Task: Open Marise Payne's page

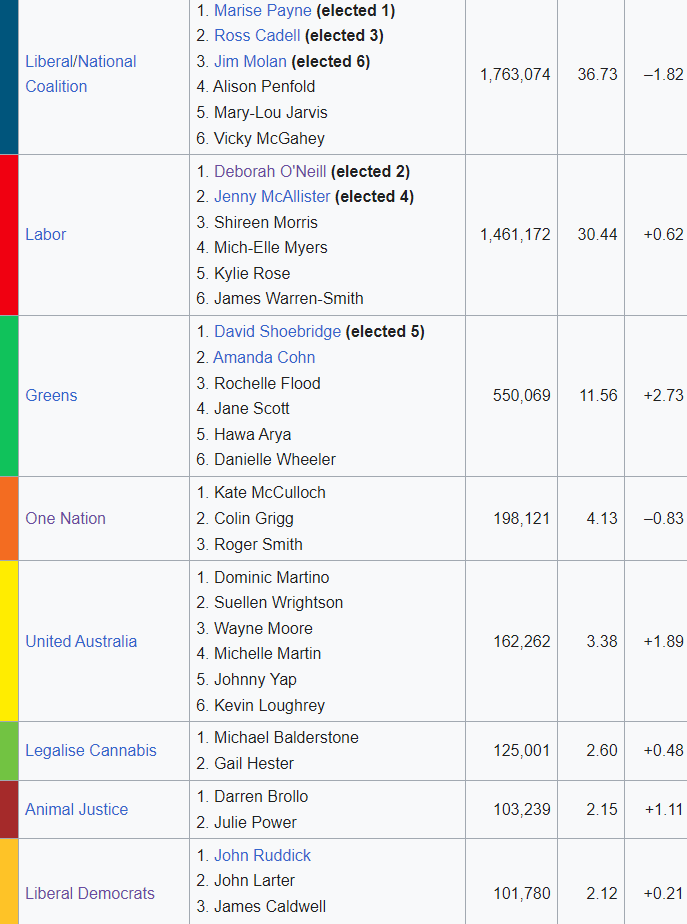Action: click(x=263, y=11)
